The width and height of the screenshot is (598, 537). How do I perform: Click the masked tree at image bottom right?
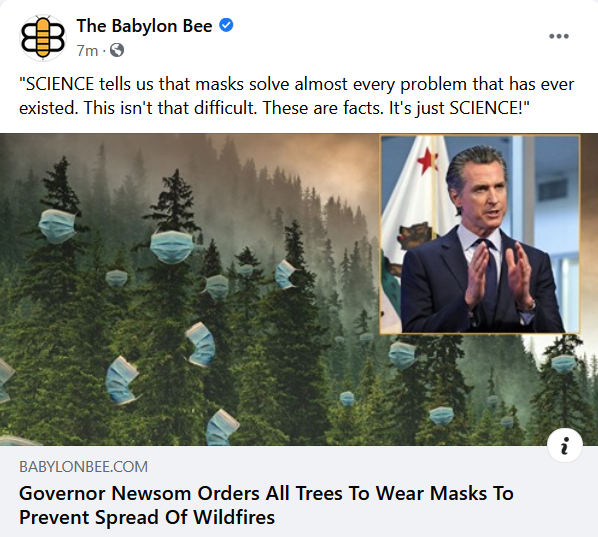coord(564,363)
